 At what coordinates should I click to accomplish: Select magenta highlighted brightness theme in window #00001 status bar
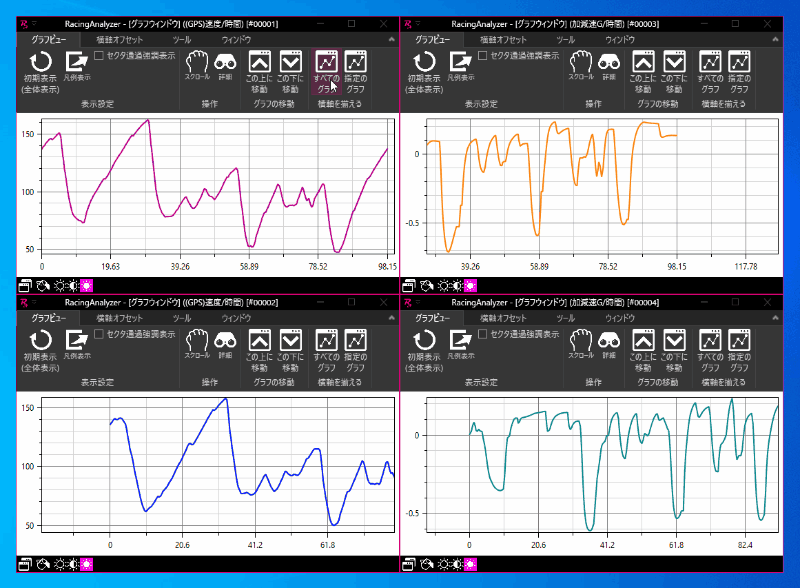pyautogui.click(x=86, y=285)
